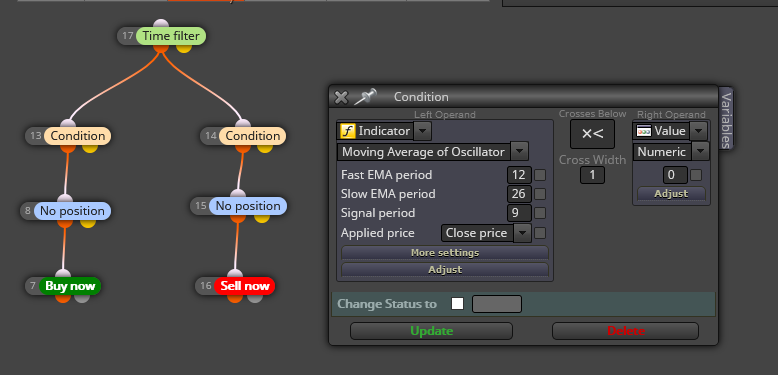Click the number 16 badge on Sell now
This screenshot has width=778, height=375.
pos(206,286)
